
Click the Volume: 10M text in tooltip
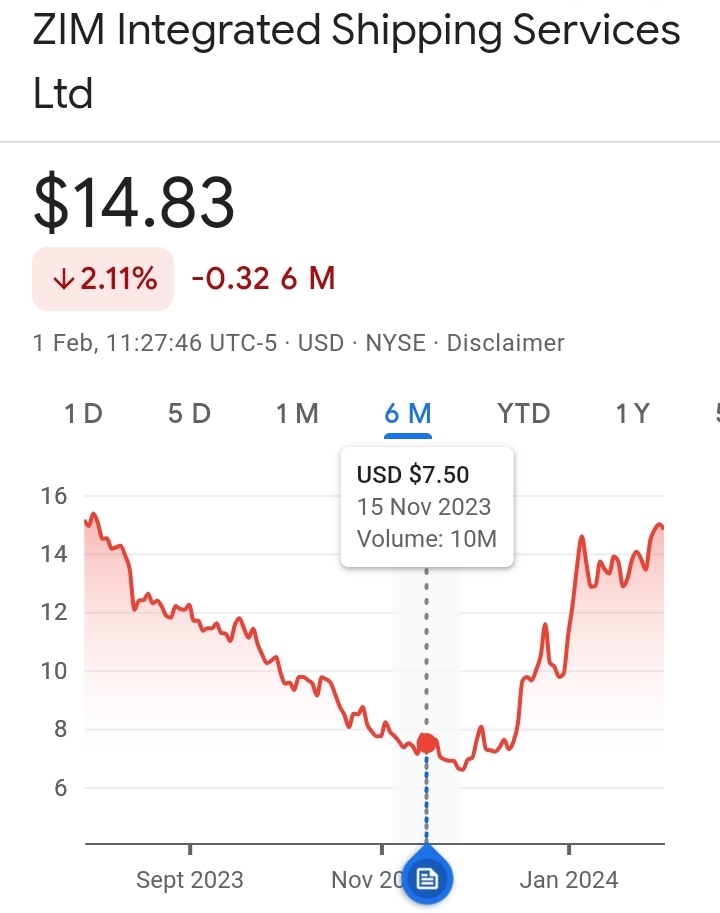[x=427, y=539]
